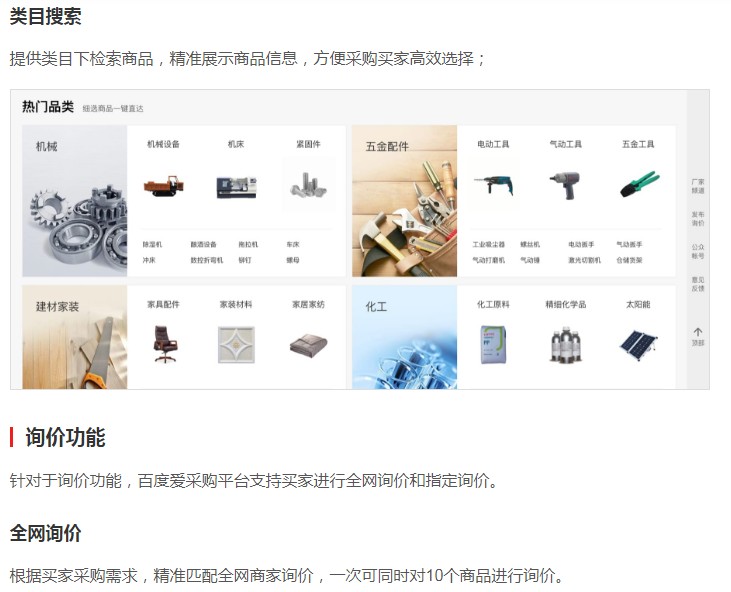
Task: Open 厂家频道 in the side bar
Action: click(x=698, y=186)
